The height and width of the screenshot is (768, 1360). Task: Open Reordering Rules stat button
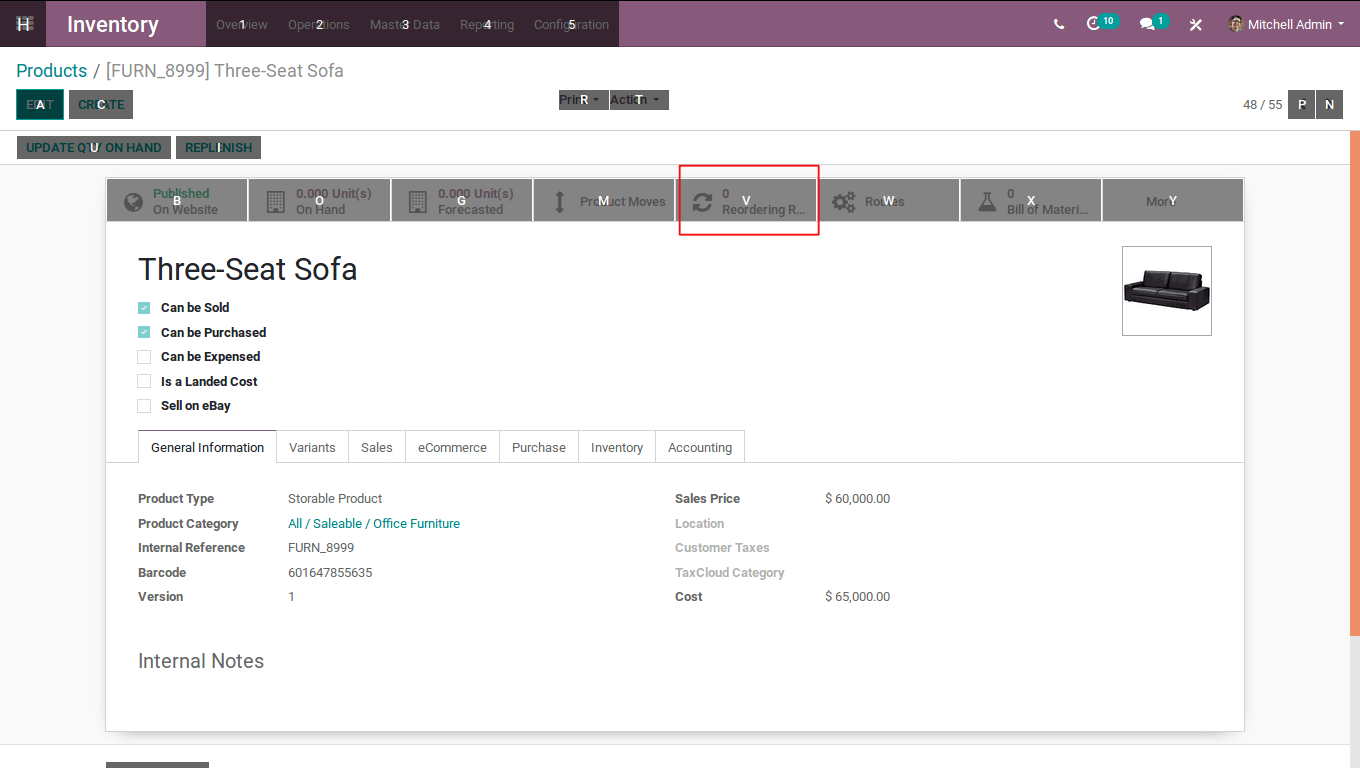click(x=746, y=201)
